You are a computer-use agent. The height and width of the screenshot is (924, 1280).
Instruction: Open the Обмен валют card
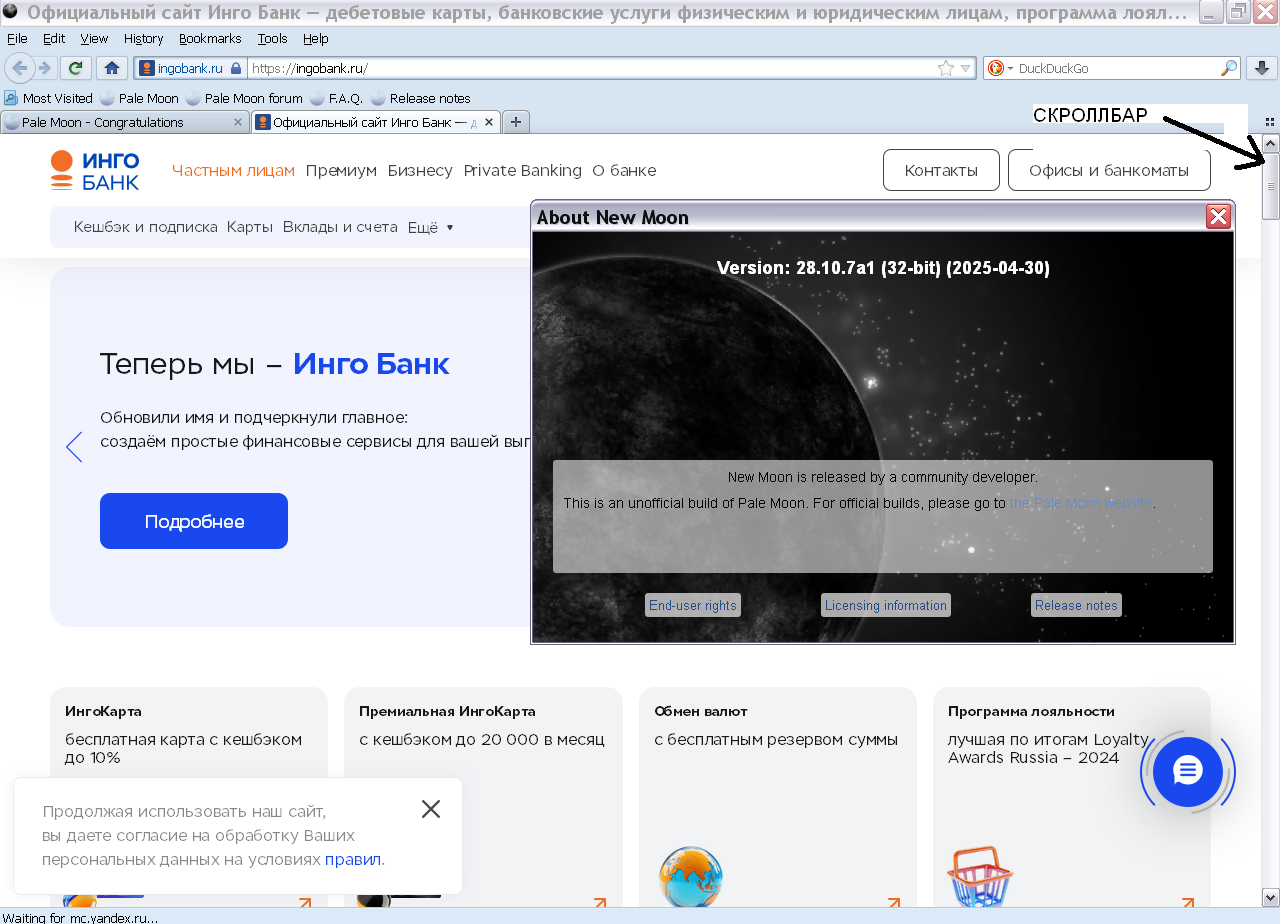click(777, 796)
